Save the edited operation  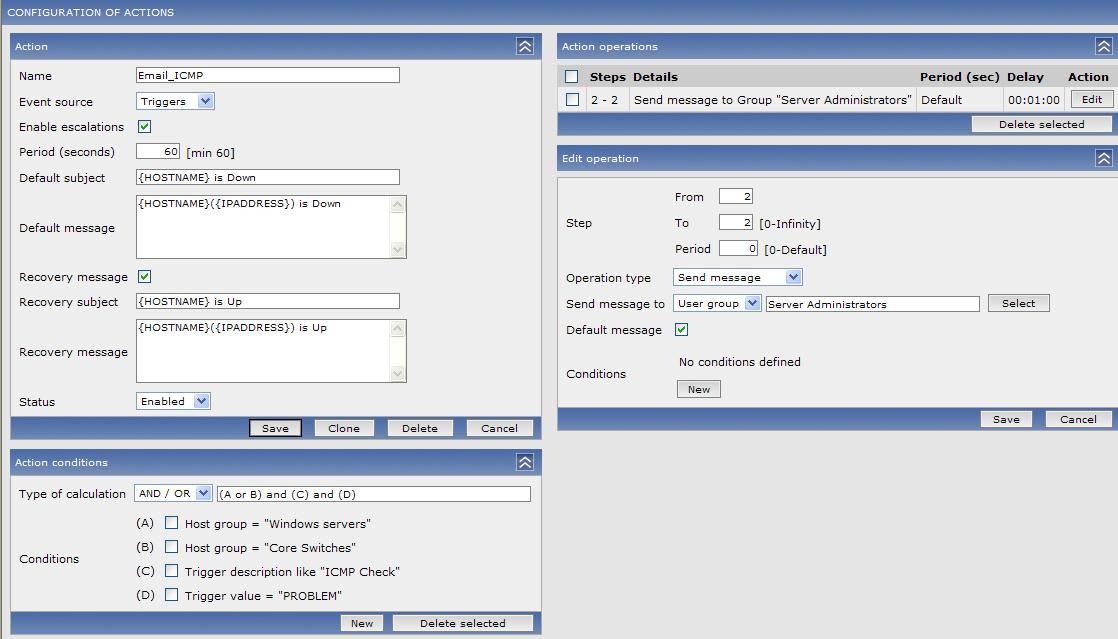(1006, 419)
